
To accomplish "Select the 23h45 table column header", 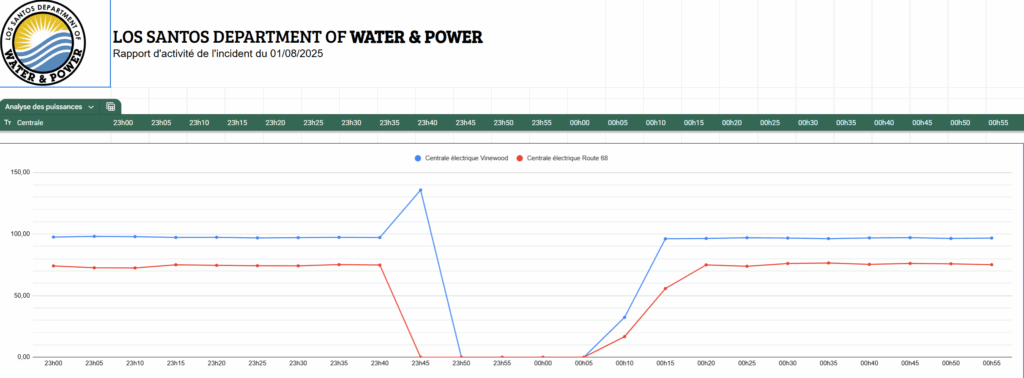I will pos(465,123).
